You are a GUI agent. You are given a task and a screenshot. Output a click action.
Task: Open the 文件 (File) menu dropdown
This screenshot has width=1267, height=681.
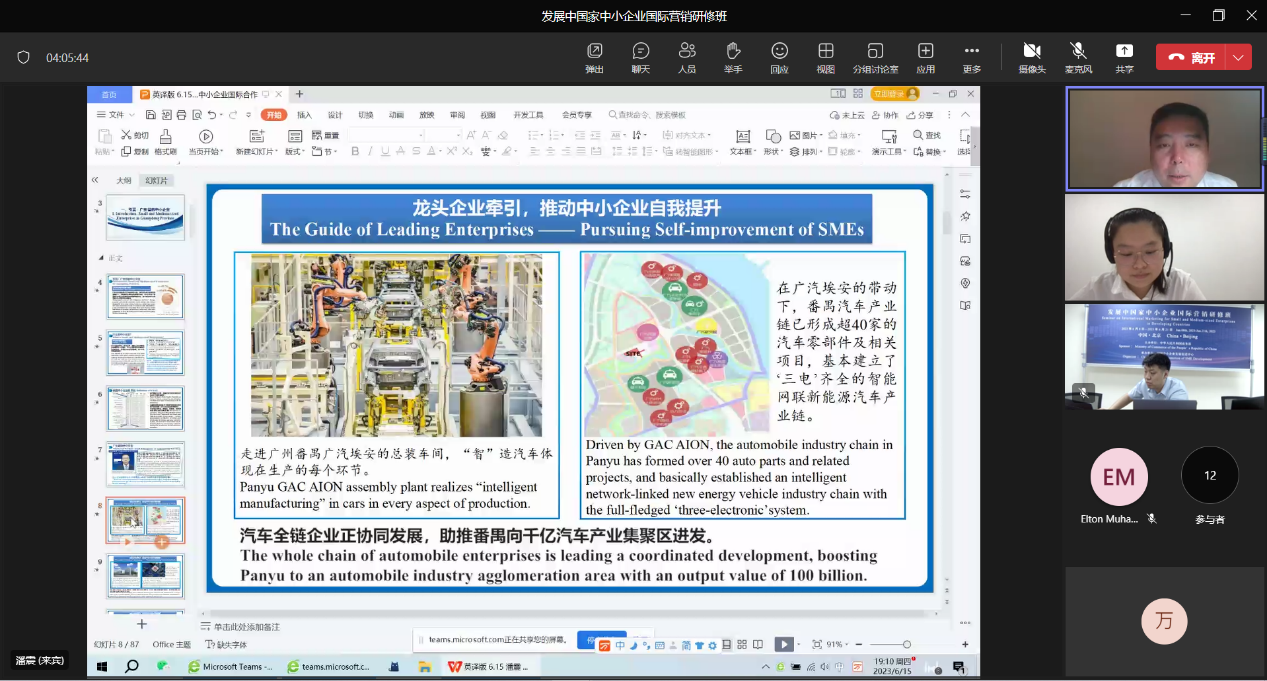coord(115,115)
